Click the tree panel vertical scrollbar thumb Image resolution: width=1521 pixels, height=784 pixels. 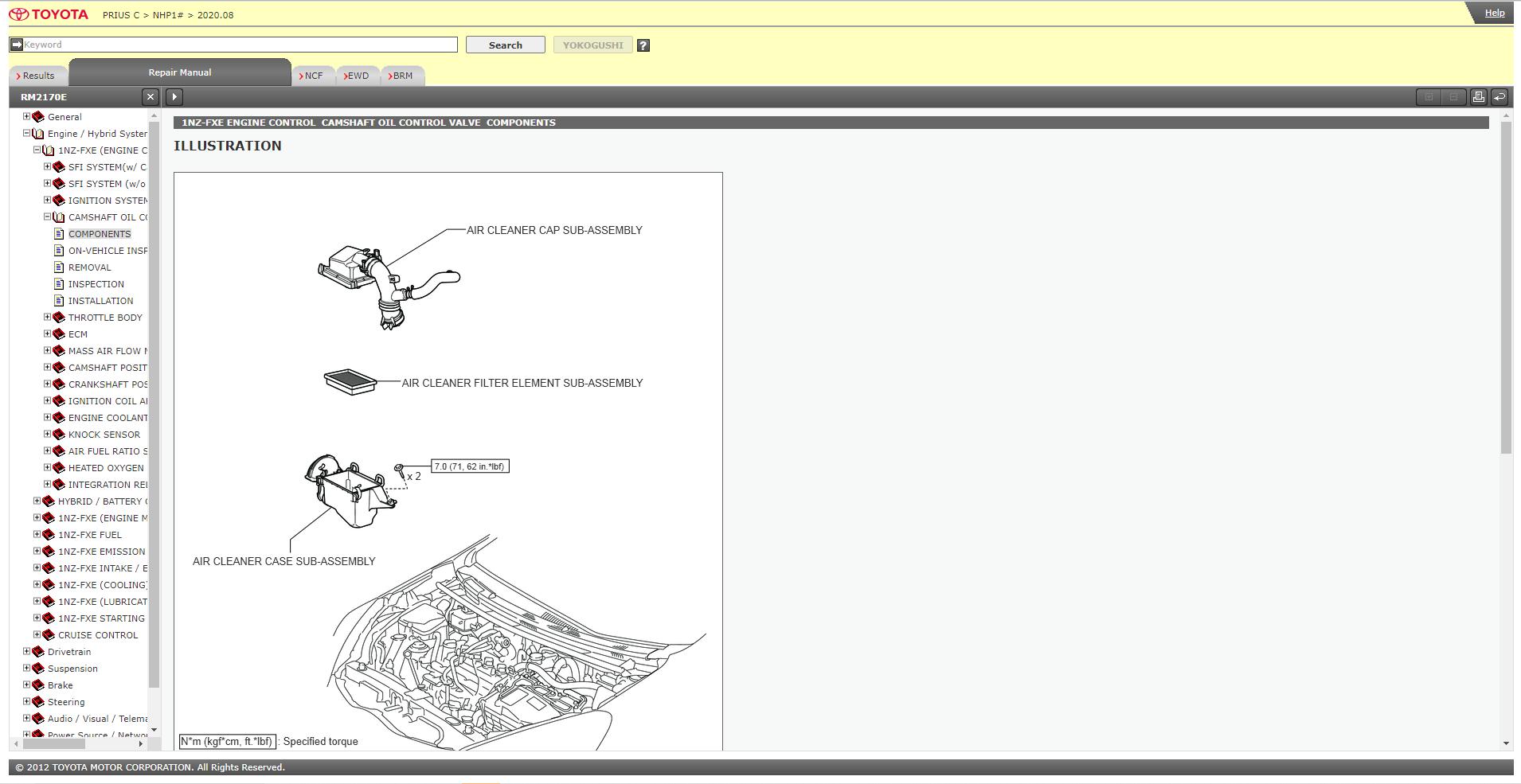(x=154, y=404)
